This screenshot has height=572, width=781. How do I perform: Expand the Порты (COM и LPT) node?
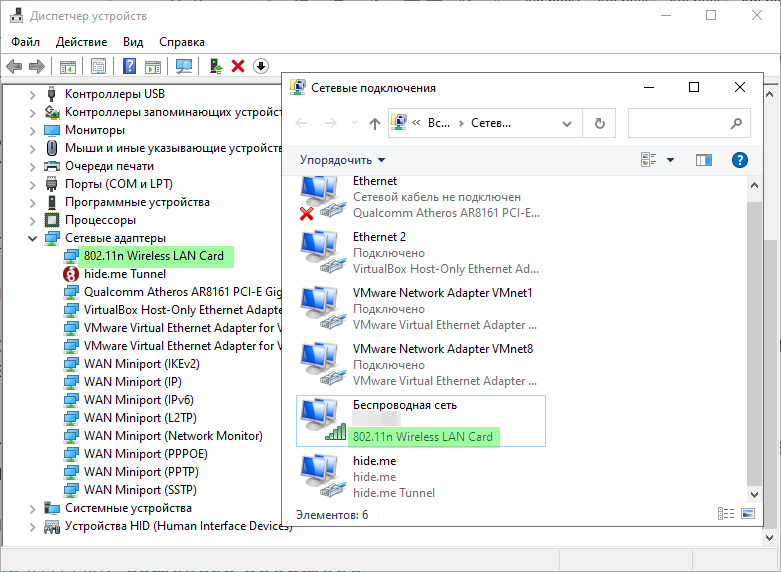pyautogui.click(x=32, y=184)
